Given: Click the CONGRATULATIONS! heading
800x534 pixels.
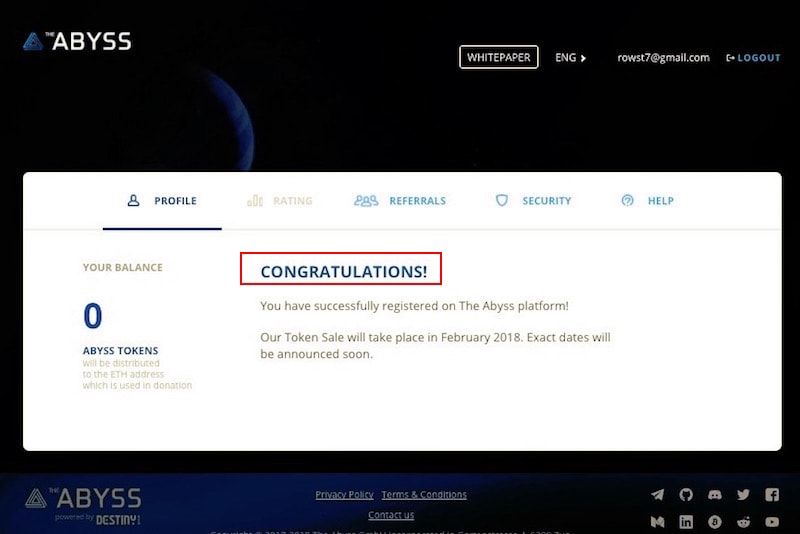Looking at the screenshot, I should pos(344,271).
